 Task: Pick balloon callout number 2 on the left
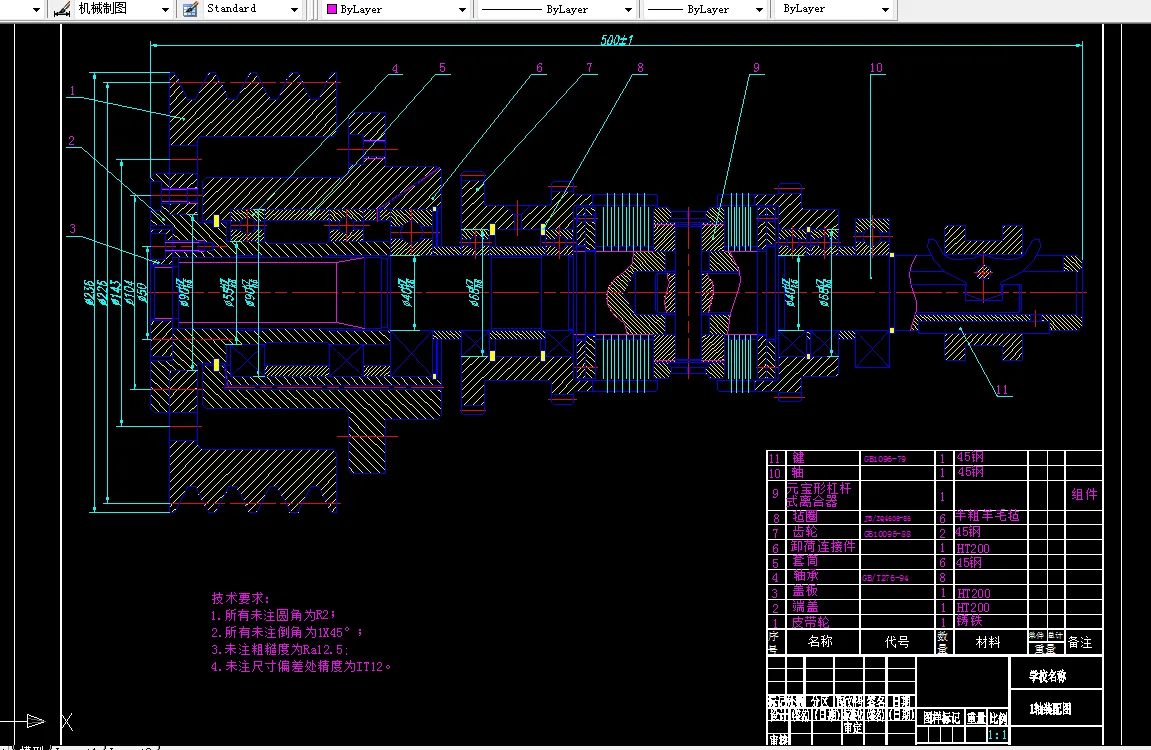[71, 141]
